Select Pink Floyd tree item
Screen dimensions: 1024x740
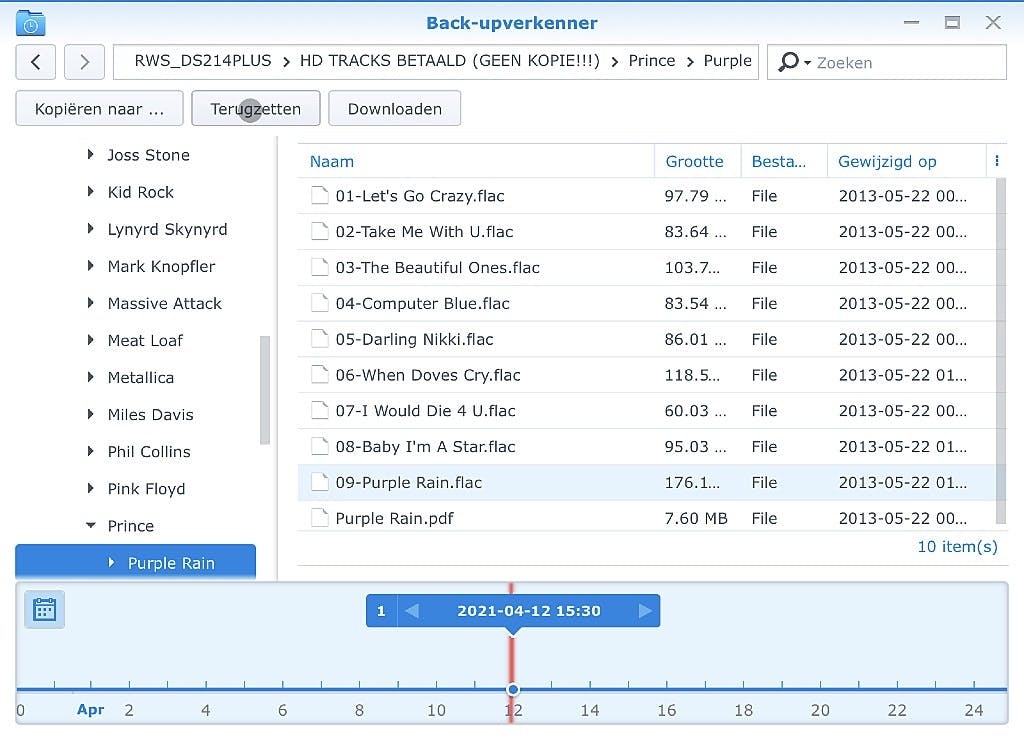pyautogui.click(x=146, y=489)
